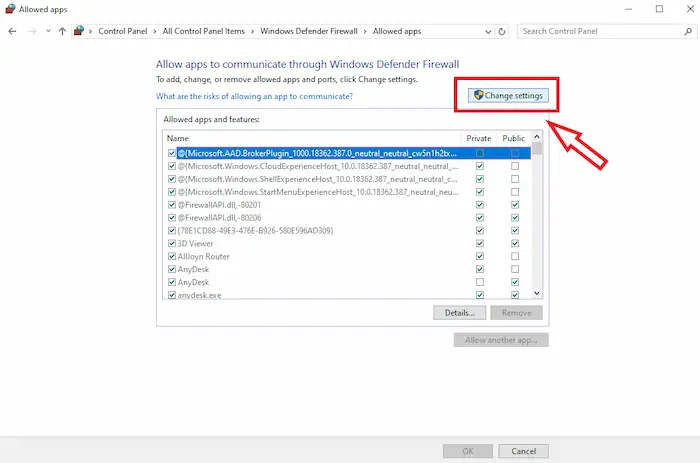Expand the address bar history dropdown
Viewport: 700px width, 463px height.
488,32
